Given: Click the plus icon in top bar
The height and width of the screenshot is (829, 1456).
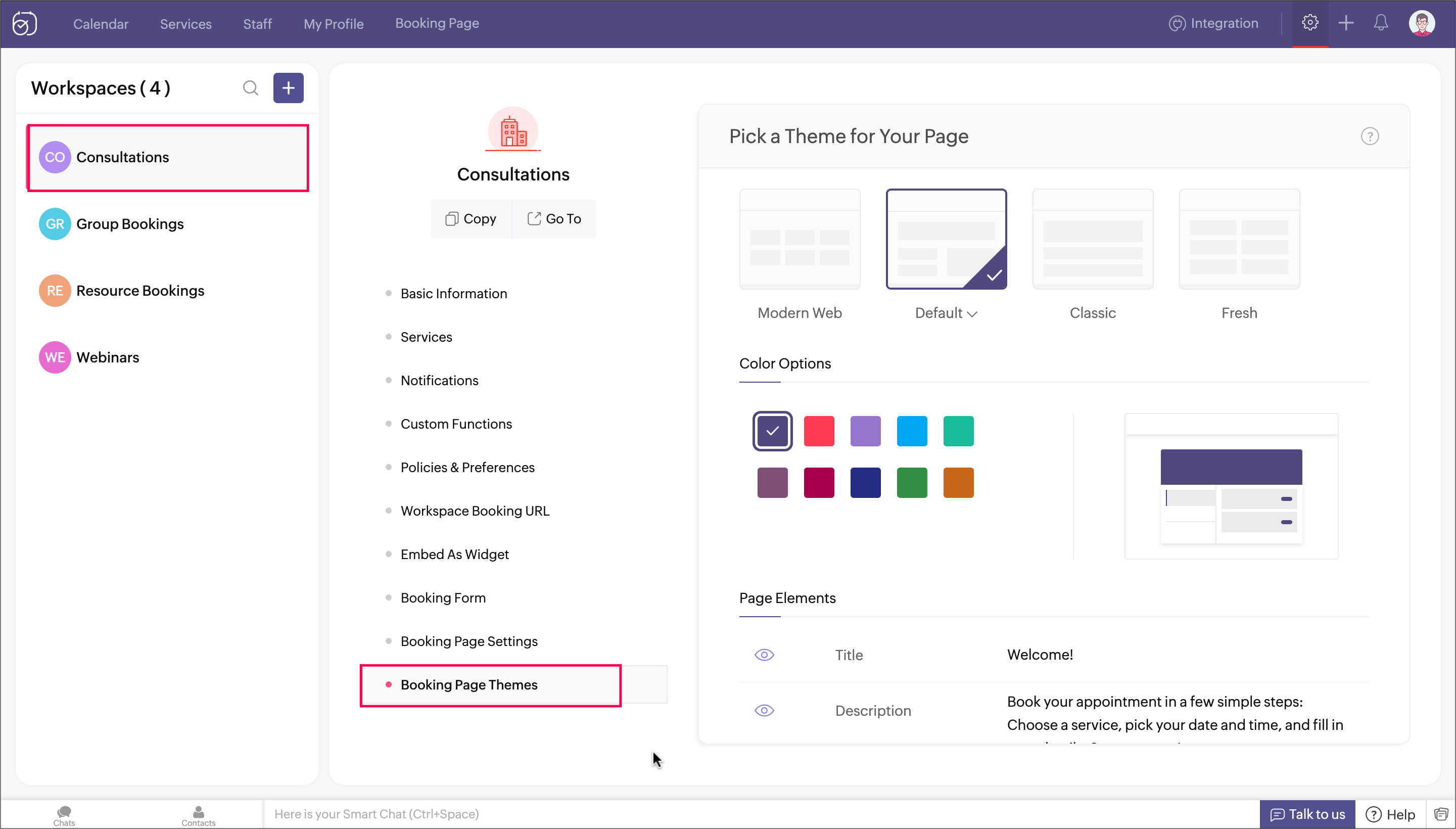Looking at the screenshot, I should point(1346,23).
